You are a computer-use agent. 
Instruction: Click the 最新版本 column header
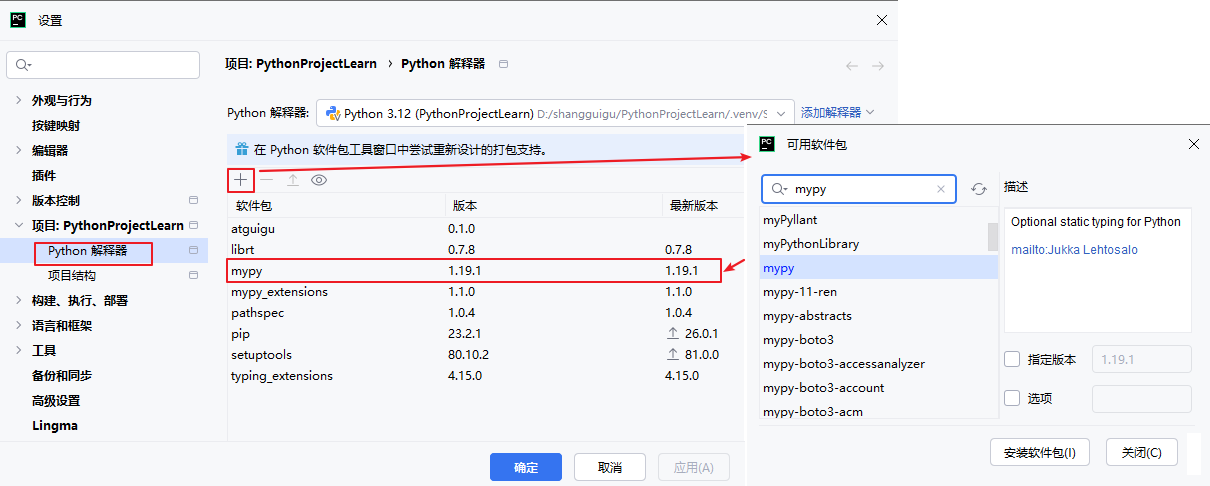pos(704,205)
